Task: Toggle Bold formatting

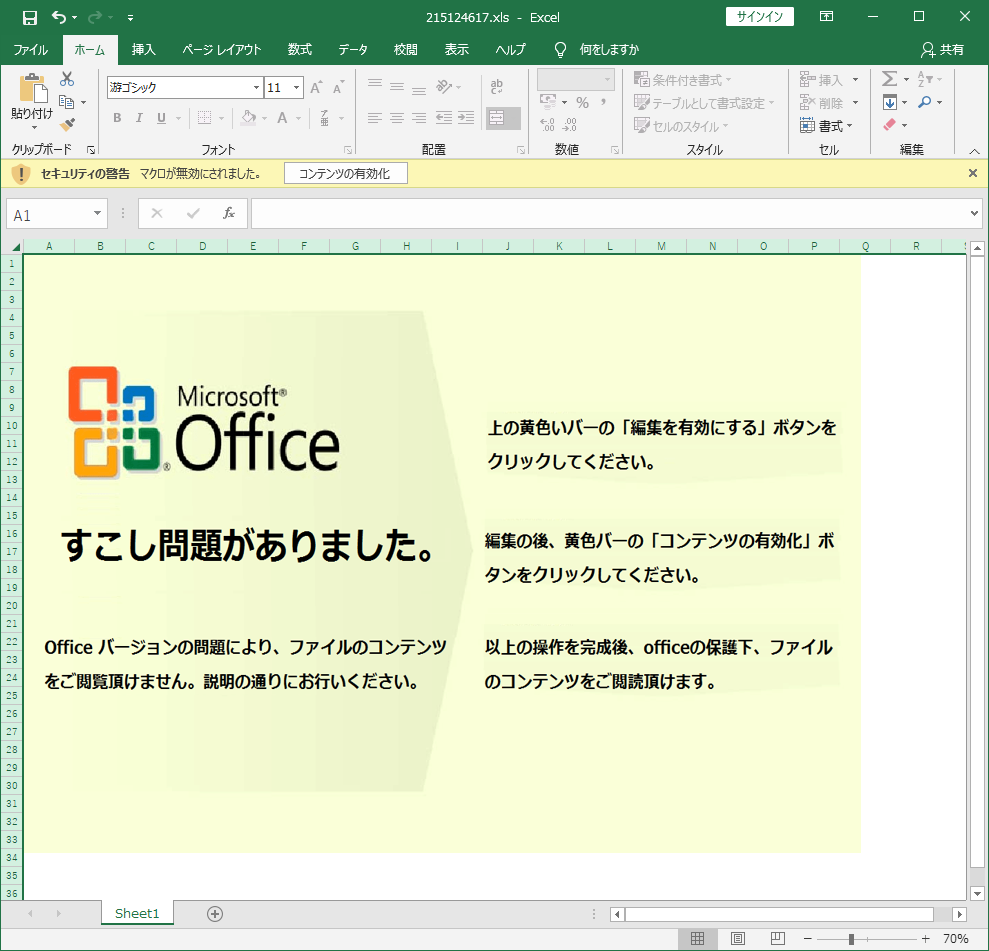Action: (117, 117)
